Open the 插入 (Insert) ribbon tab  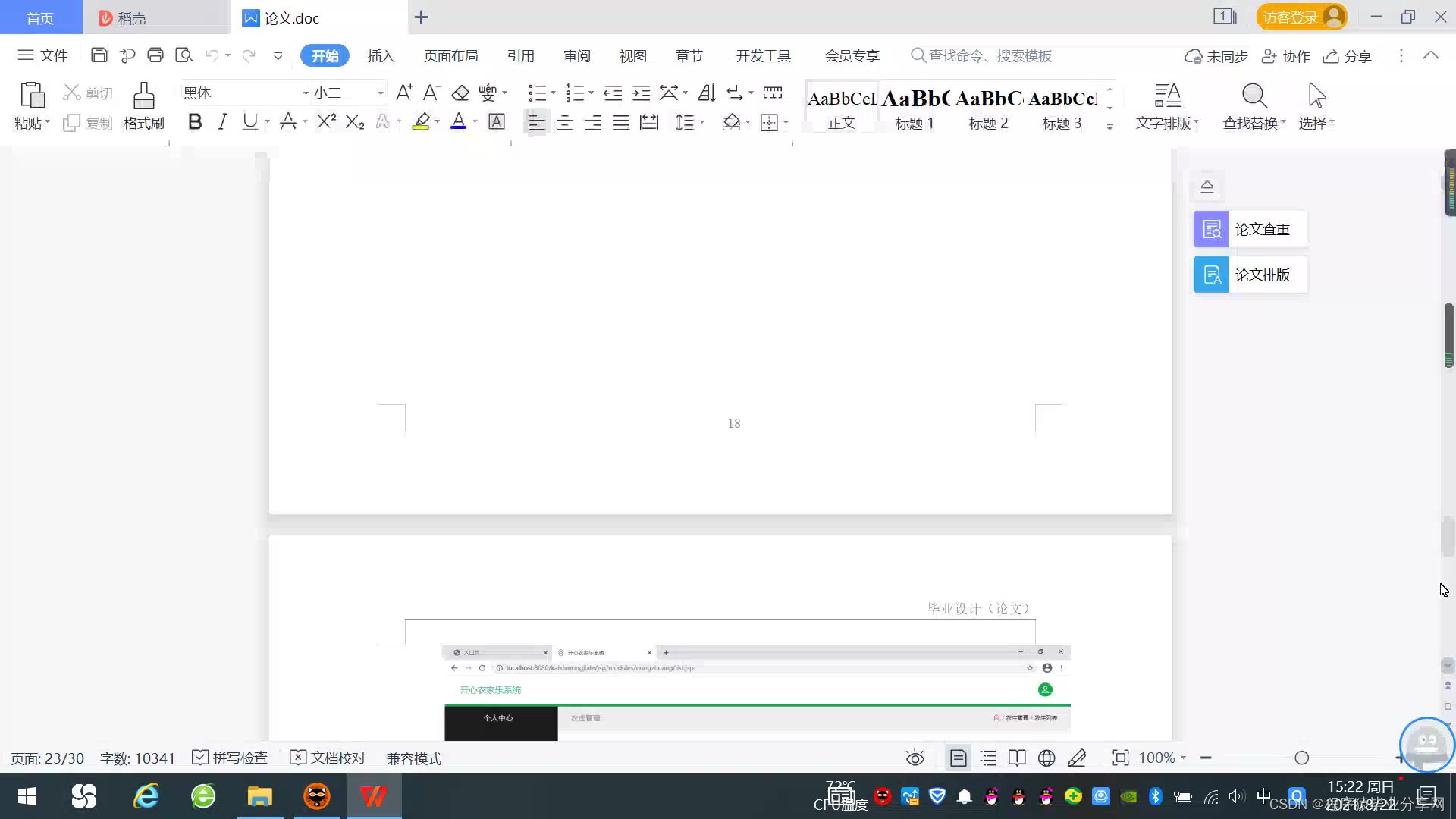(381, 56)
